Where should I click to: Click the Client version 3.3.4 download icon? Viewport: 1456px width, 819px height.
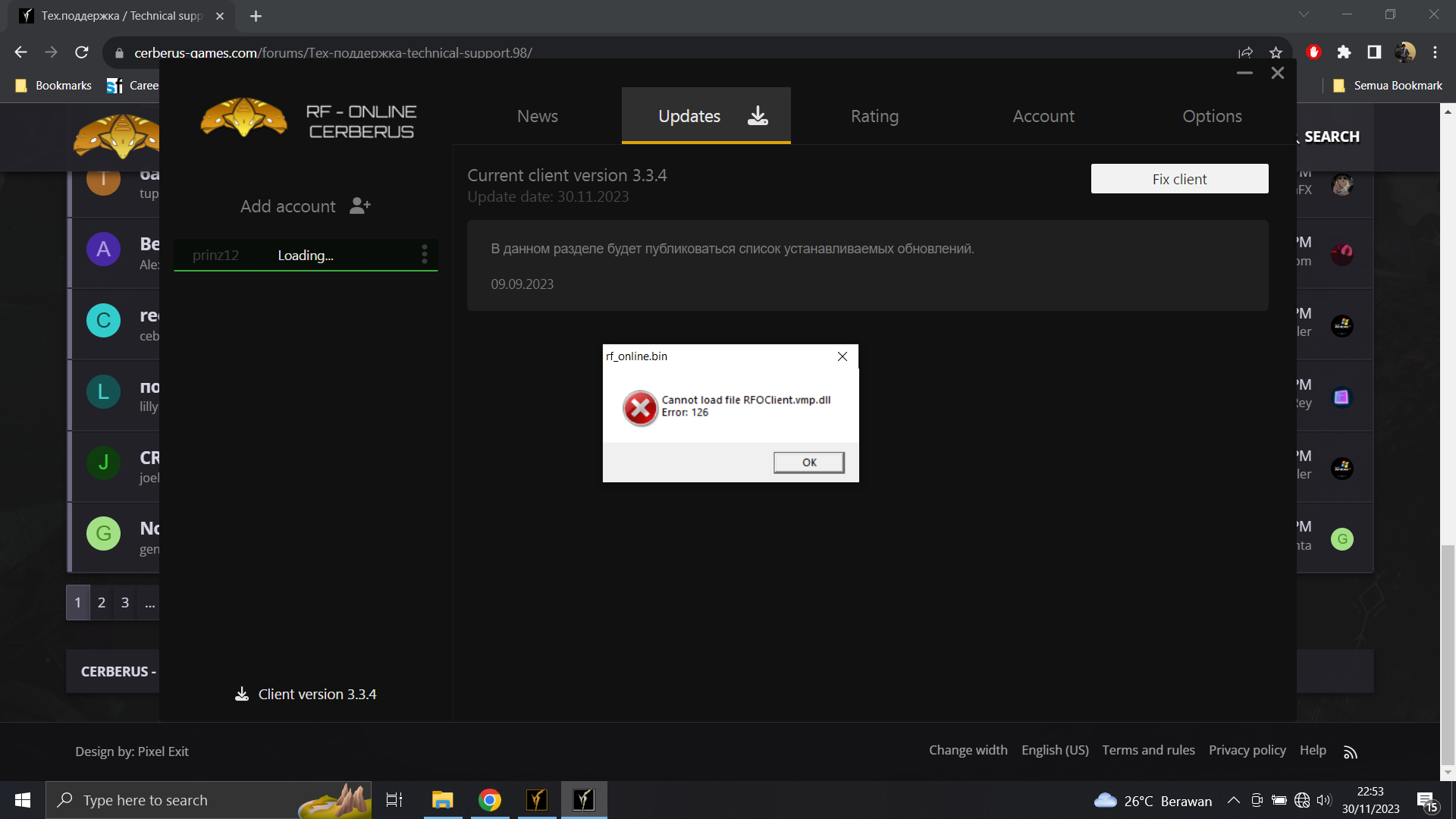point(242,694)
